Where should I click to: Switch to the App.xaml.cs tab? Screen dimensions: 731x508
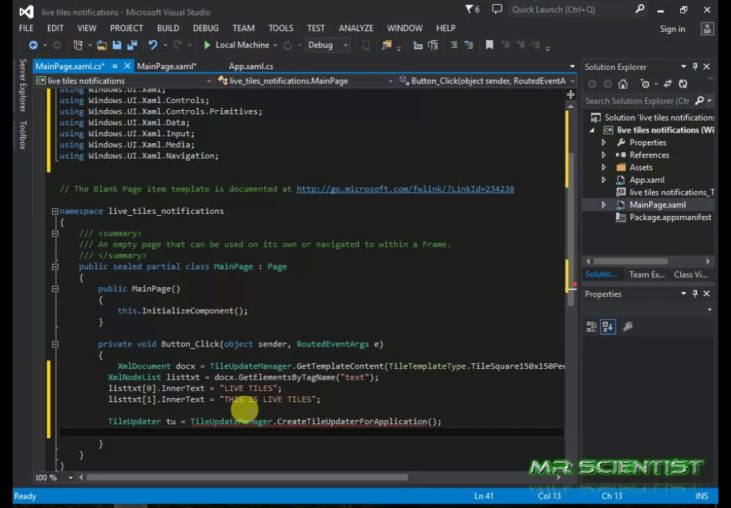click(x=251, y=66)
